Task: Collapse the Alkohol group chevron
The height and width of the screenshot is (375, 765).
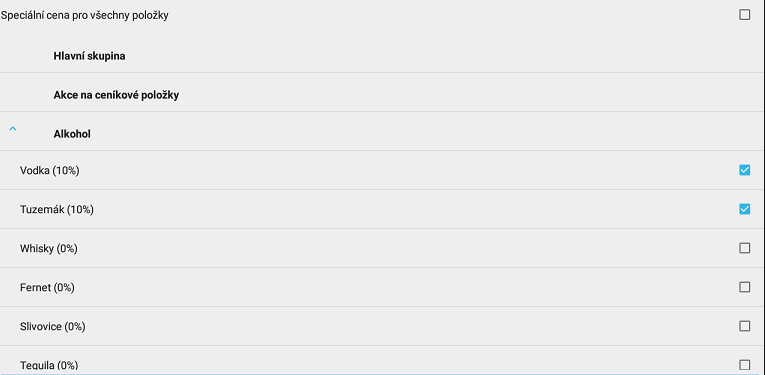Action: tap(13, 129)
